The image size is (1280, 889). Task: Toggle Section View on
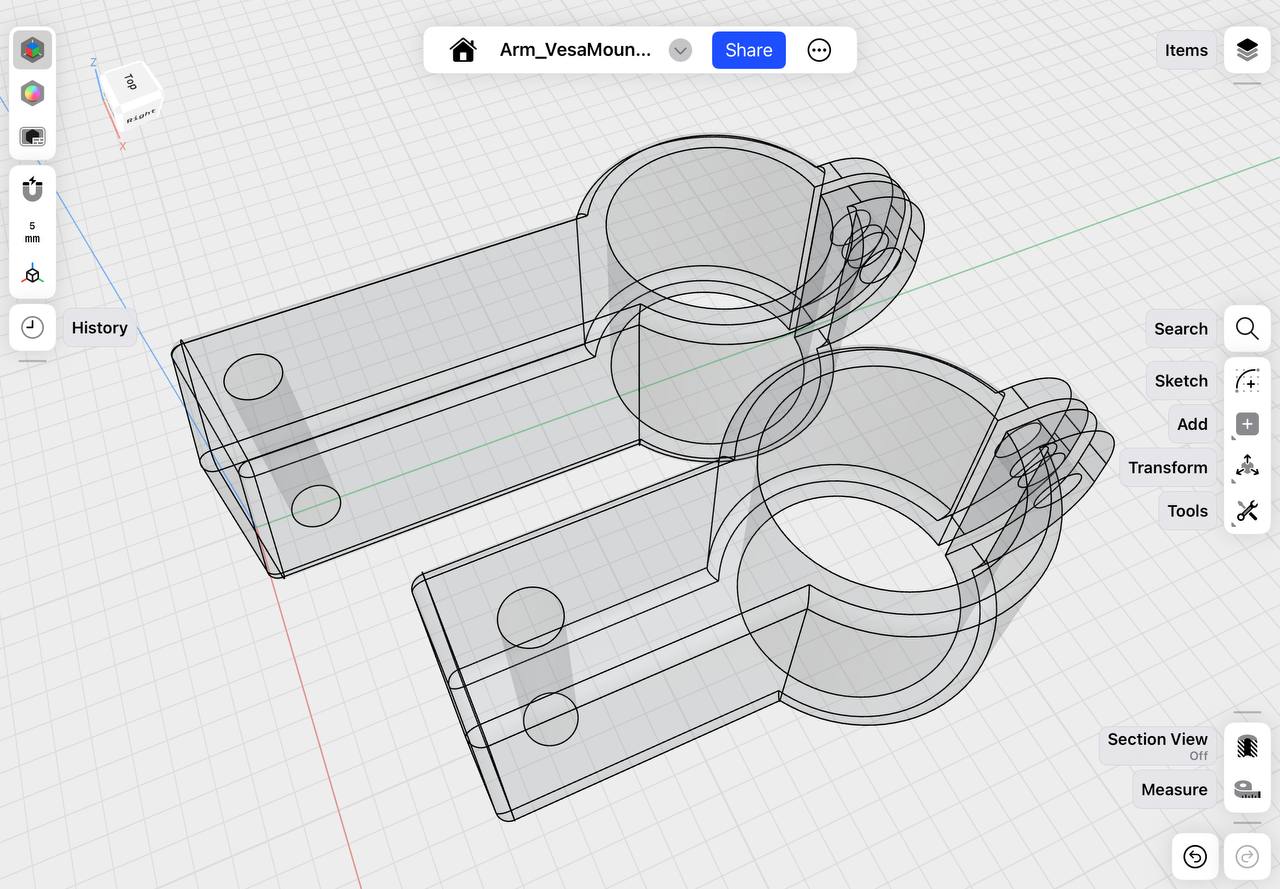[1246, 746]
